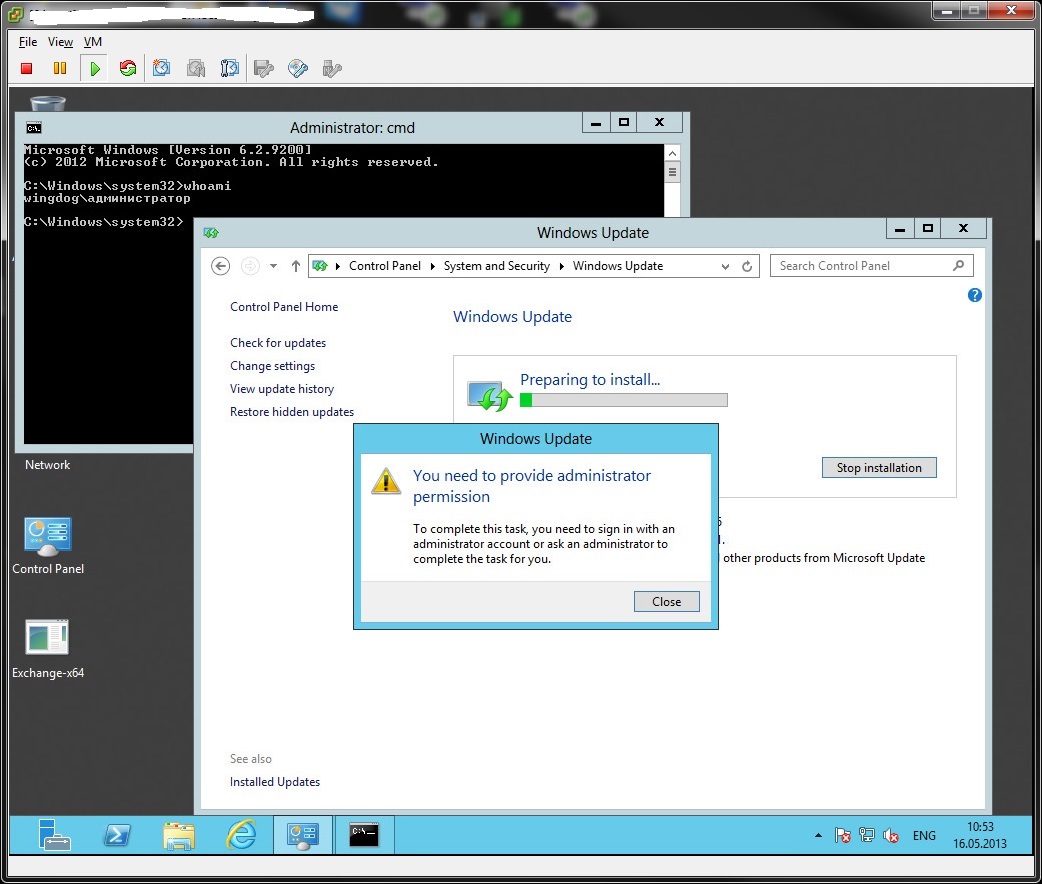Click the Windows Update title bar icon
The width and height of the screenshot is (1042, 884).
(x=211, y=233)
